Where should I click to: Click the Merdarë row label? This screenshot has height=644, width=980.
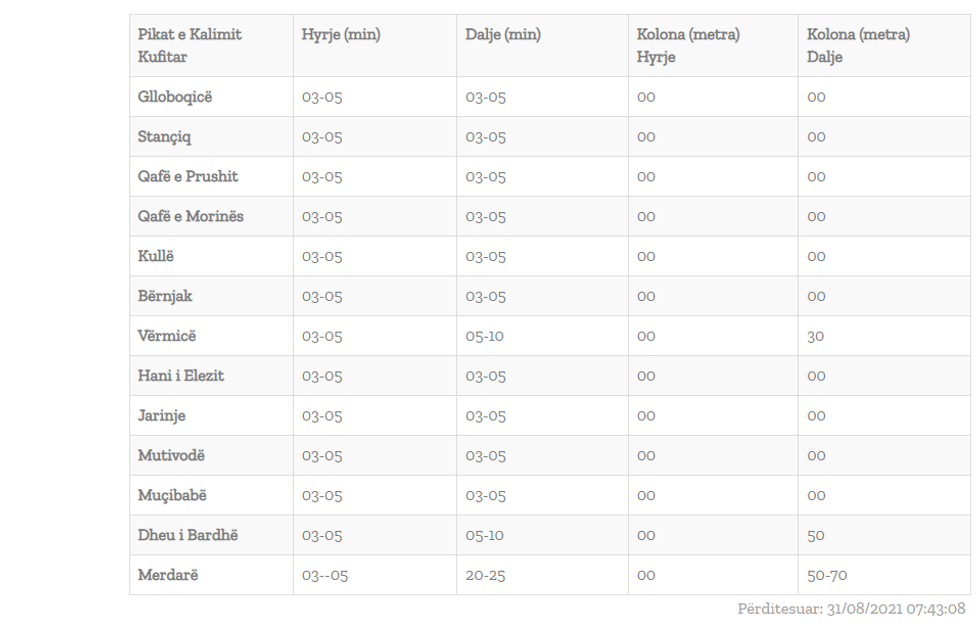coord(167,575)
